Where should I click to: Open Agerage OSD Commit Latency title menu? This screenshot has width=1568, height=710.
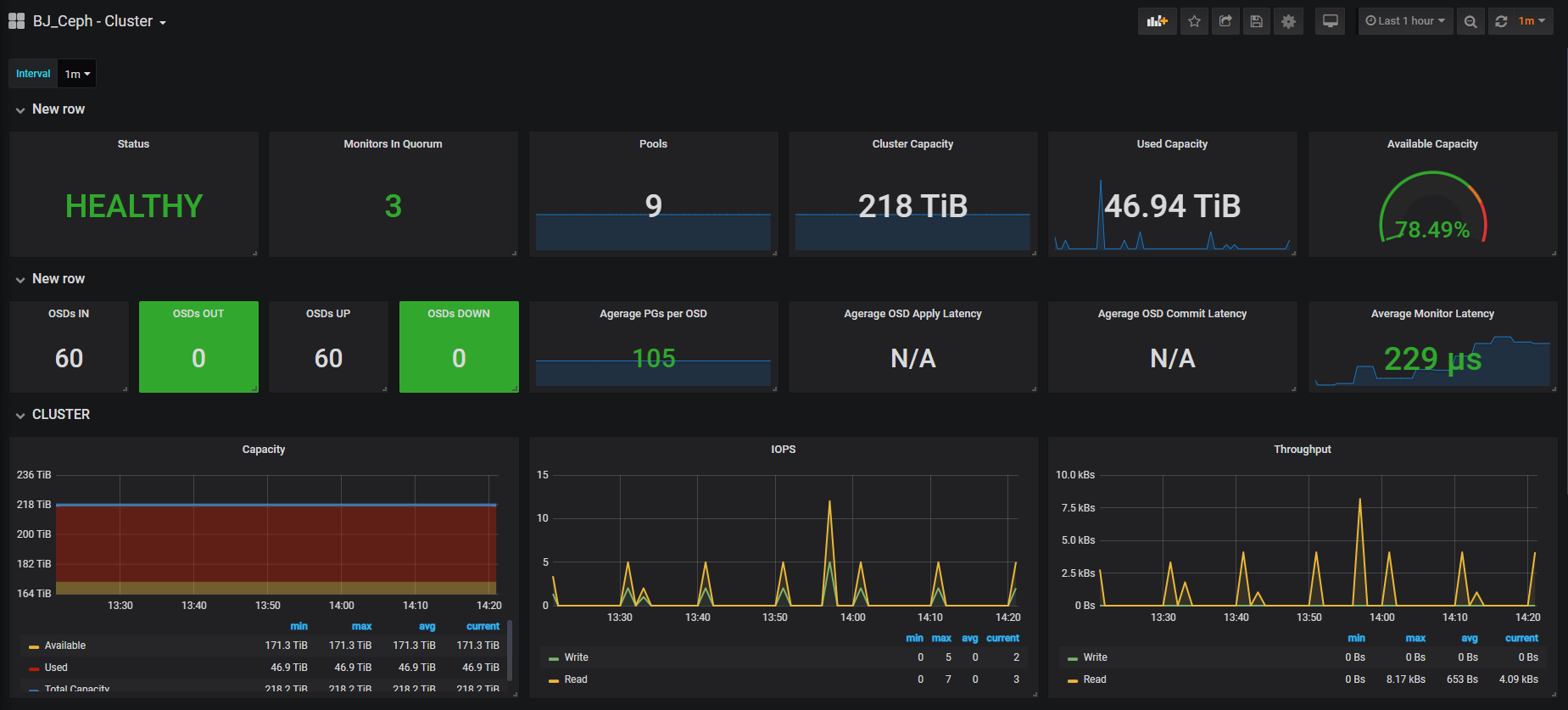(x=1172, y=314)
